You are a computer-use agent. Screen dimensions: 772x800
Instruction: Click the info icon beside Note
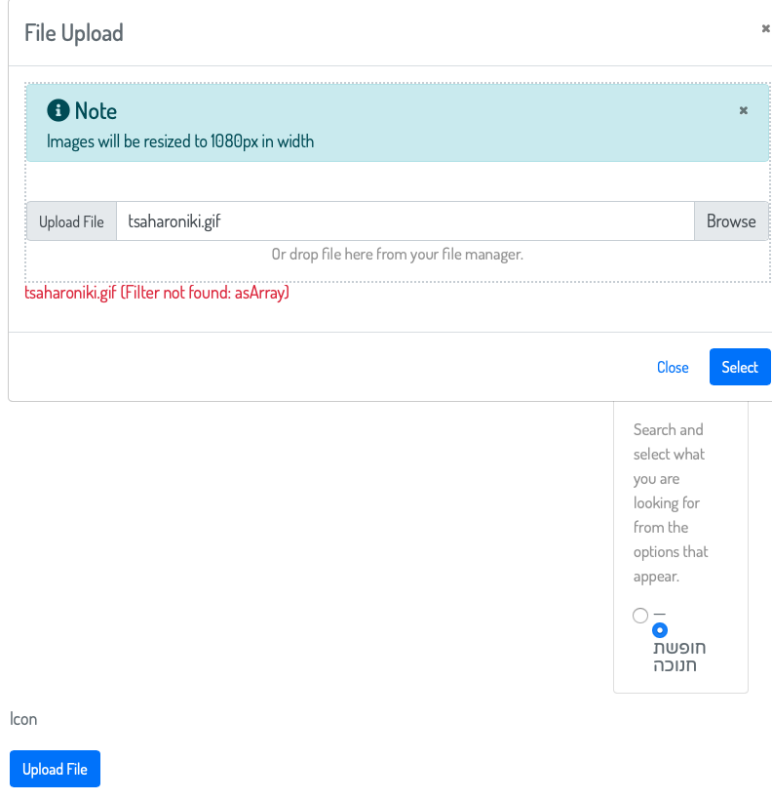(58, 110)
